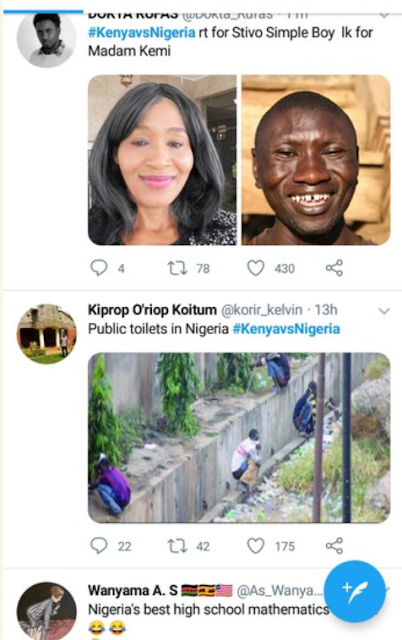Viewport: 402px width, 640px height.
Task: Retweet the Madam Kemi tweet
Action: coord(177,268)
